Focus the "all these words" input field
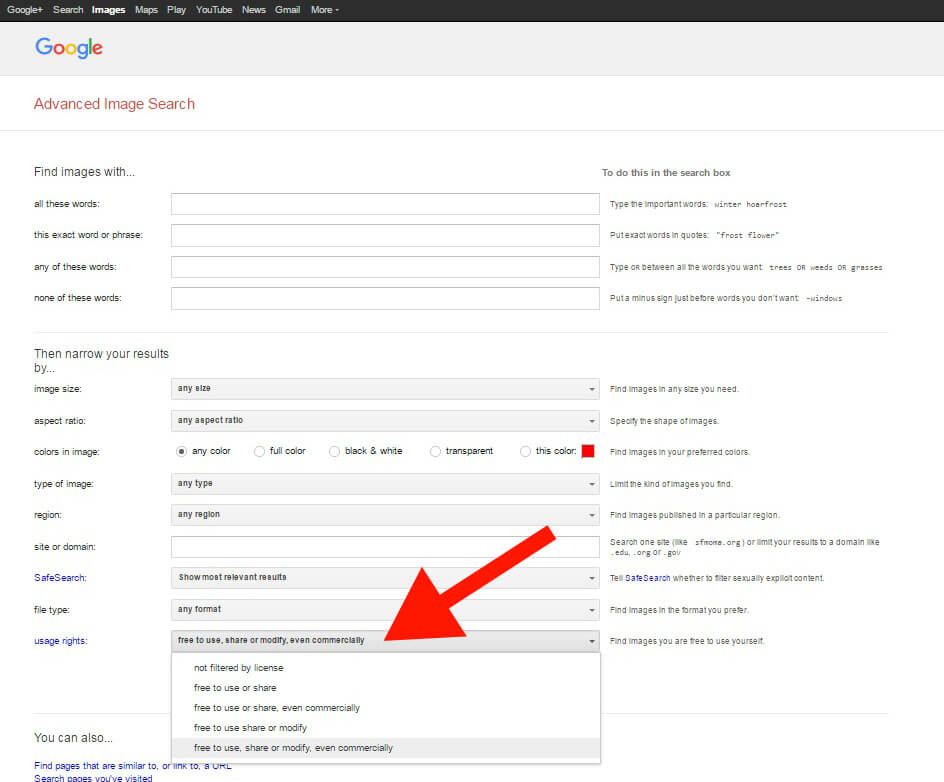 pos(385,204)
